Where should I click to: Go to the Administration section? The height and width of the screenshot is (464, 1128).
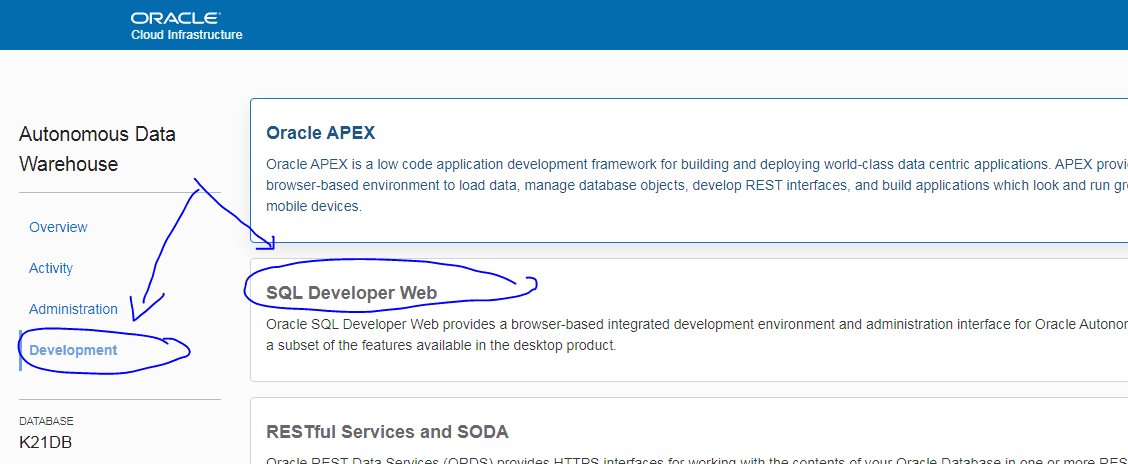pos(73,309)
